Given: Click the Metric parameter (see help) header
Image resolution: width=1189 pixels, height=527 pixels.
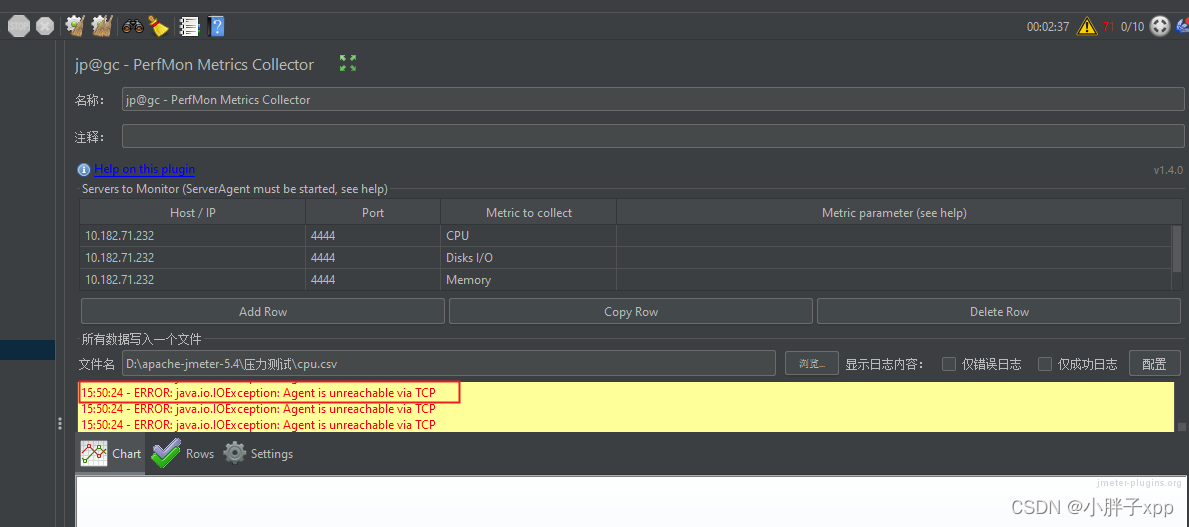Looking at the screenshot, I should point(894,212).
